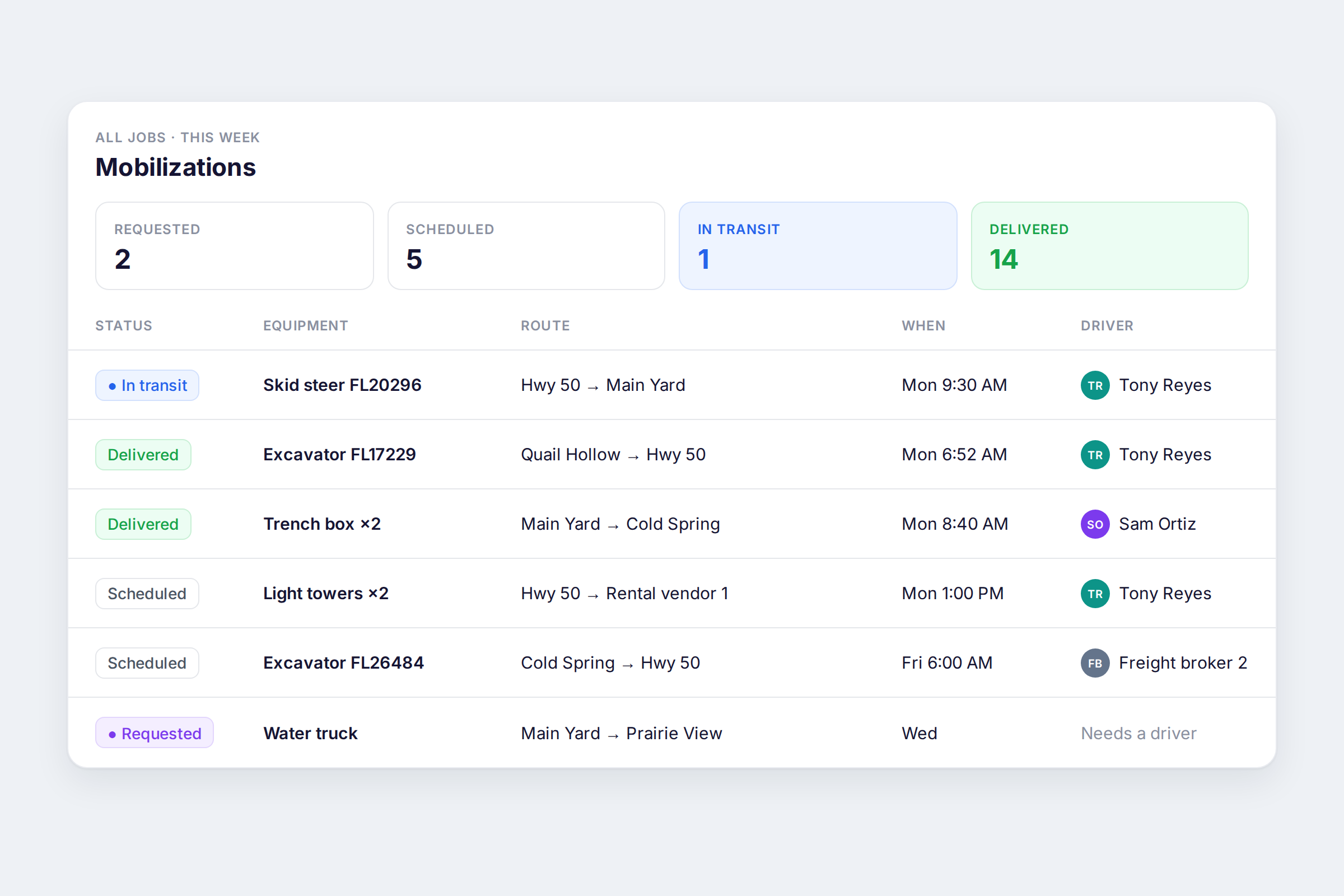Sort by the Route column header

point(545,326)
